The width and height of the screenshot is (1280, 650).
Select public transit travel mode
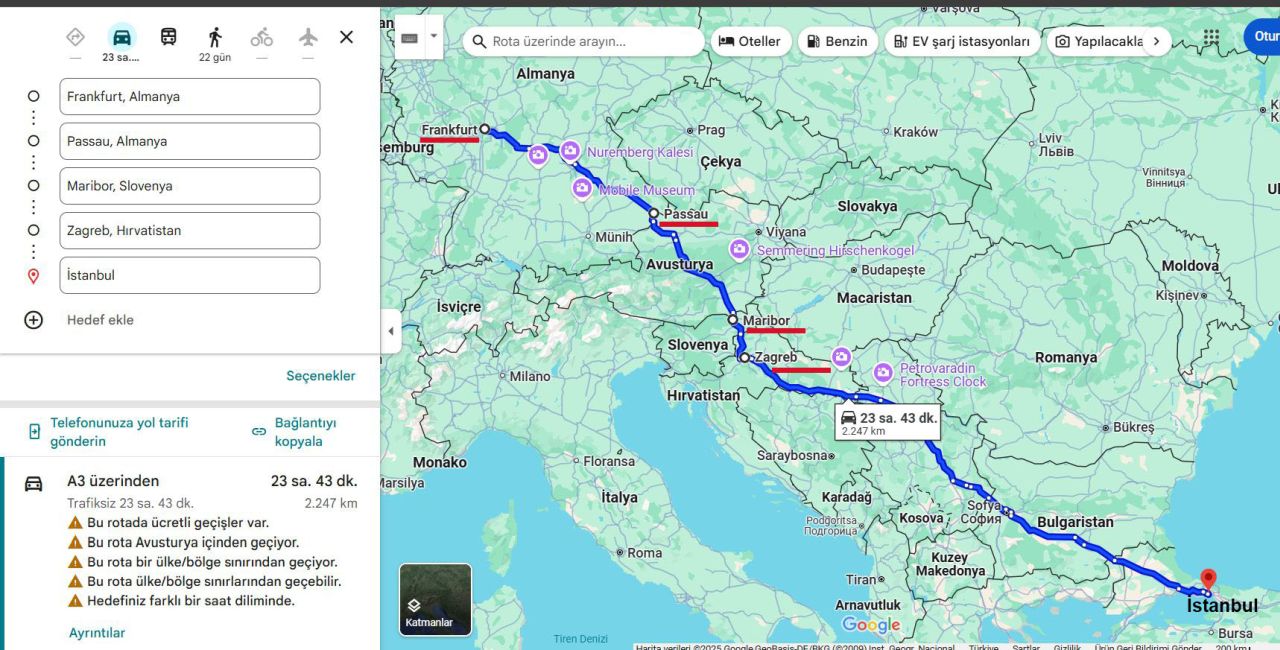click(169, 37)
